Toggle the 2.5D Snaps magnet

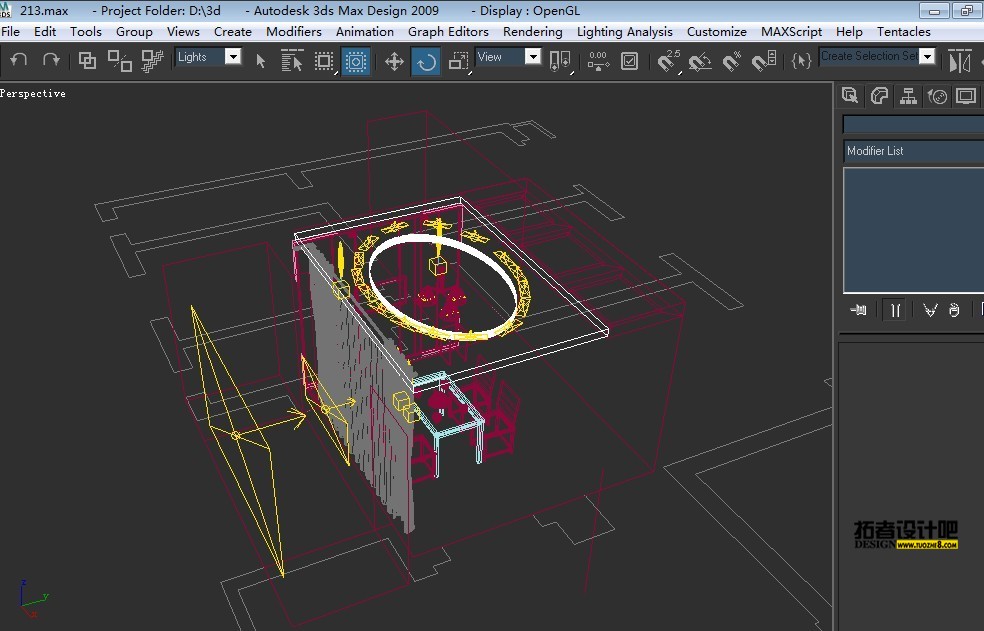(x=668, y=61)
